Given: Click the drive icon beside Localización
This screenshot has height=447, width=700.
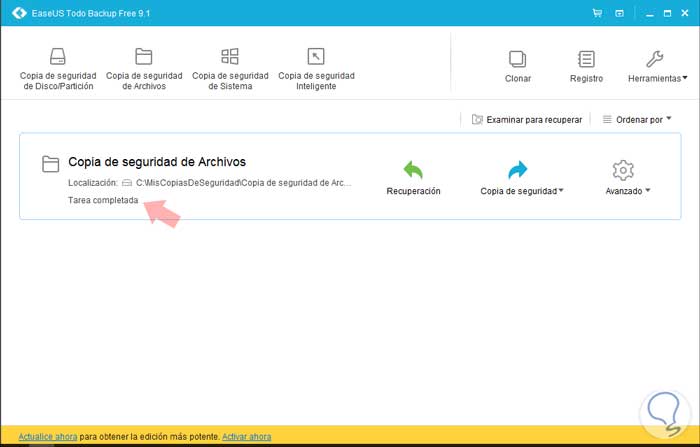Looking at the screenshot, I should 127,183.
